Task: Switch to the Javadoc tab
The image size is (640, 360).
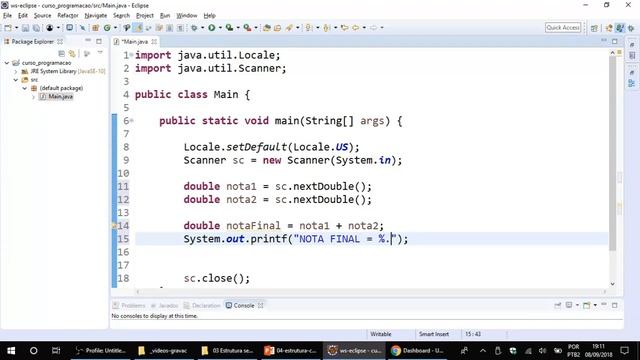Action: 164,305
